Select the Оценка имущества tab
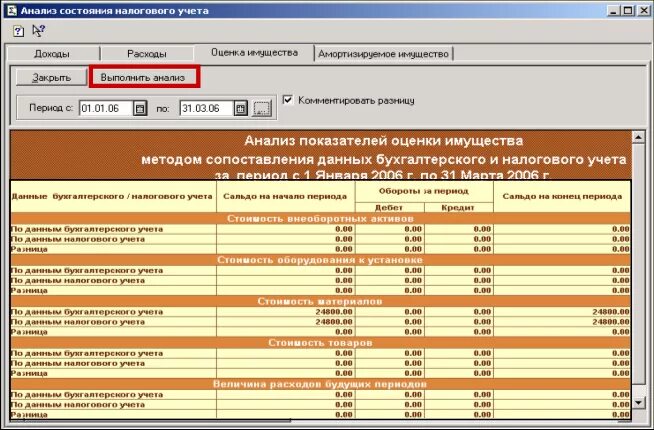654x430 pixels. click(x=254, y=53)
